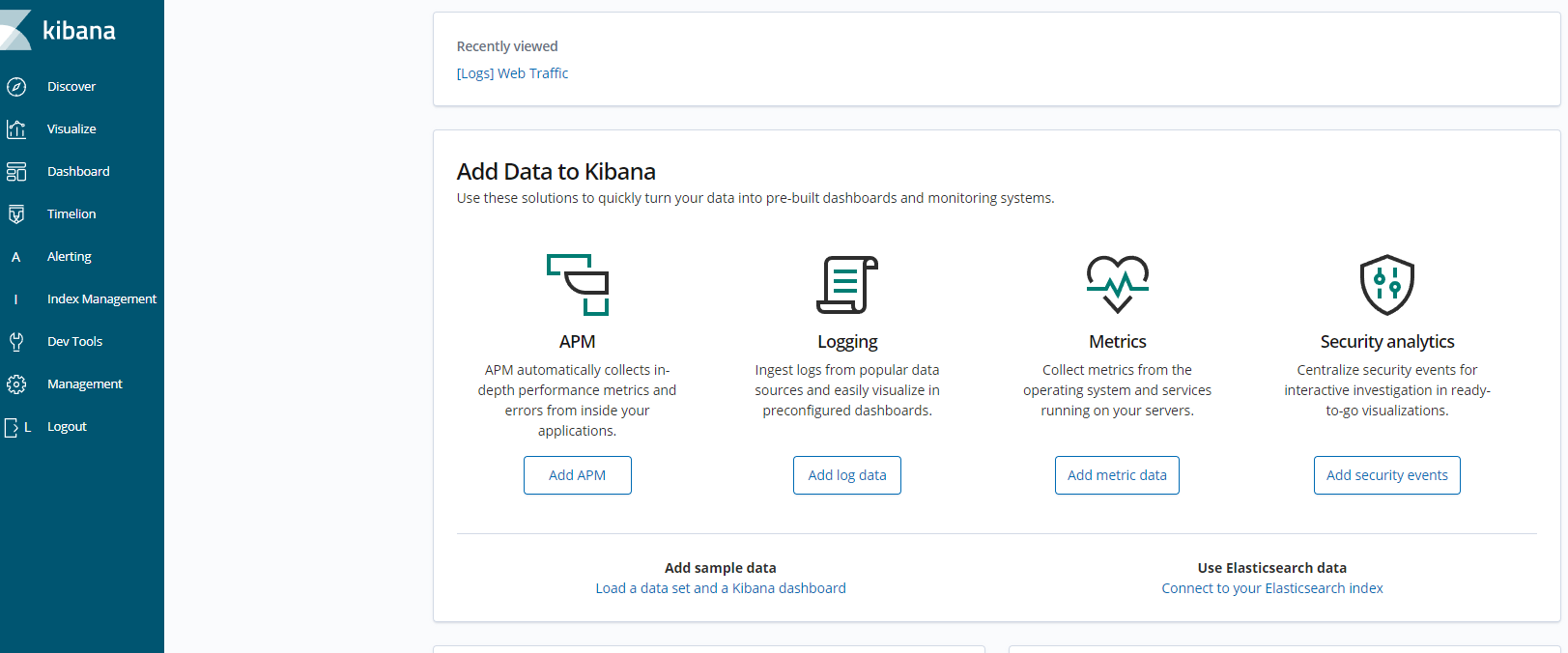Click the Security analytics card title
The image size is (1568, 653).
click(1387, 342)
